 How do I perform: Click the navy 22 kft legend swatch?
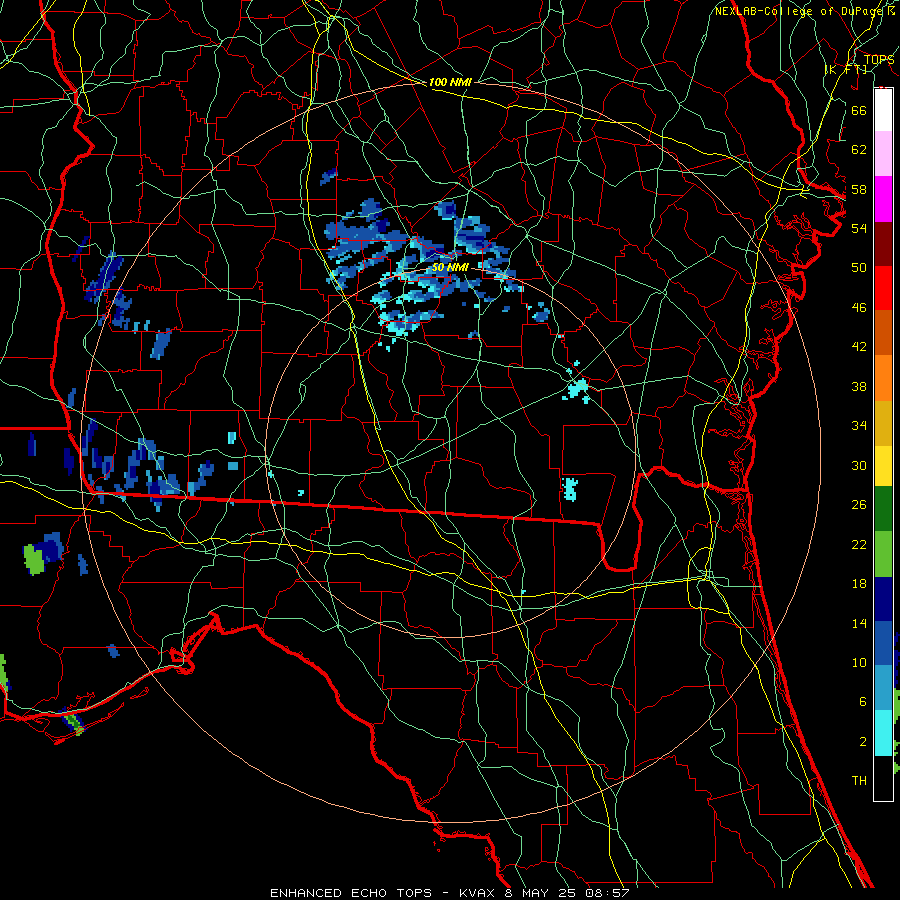click(x=883, y=599)
